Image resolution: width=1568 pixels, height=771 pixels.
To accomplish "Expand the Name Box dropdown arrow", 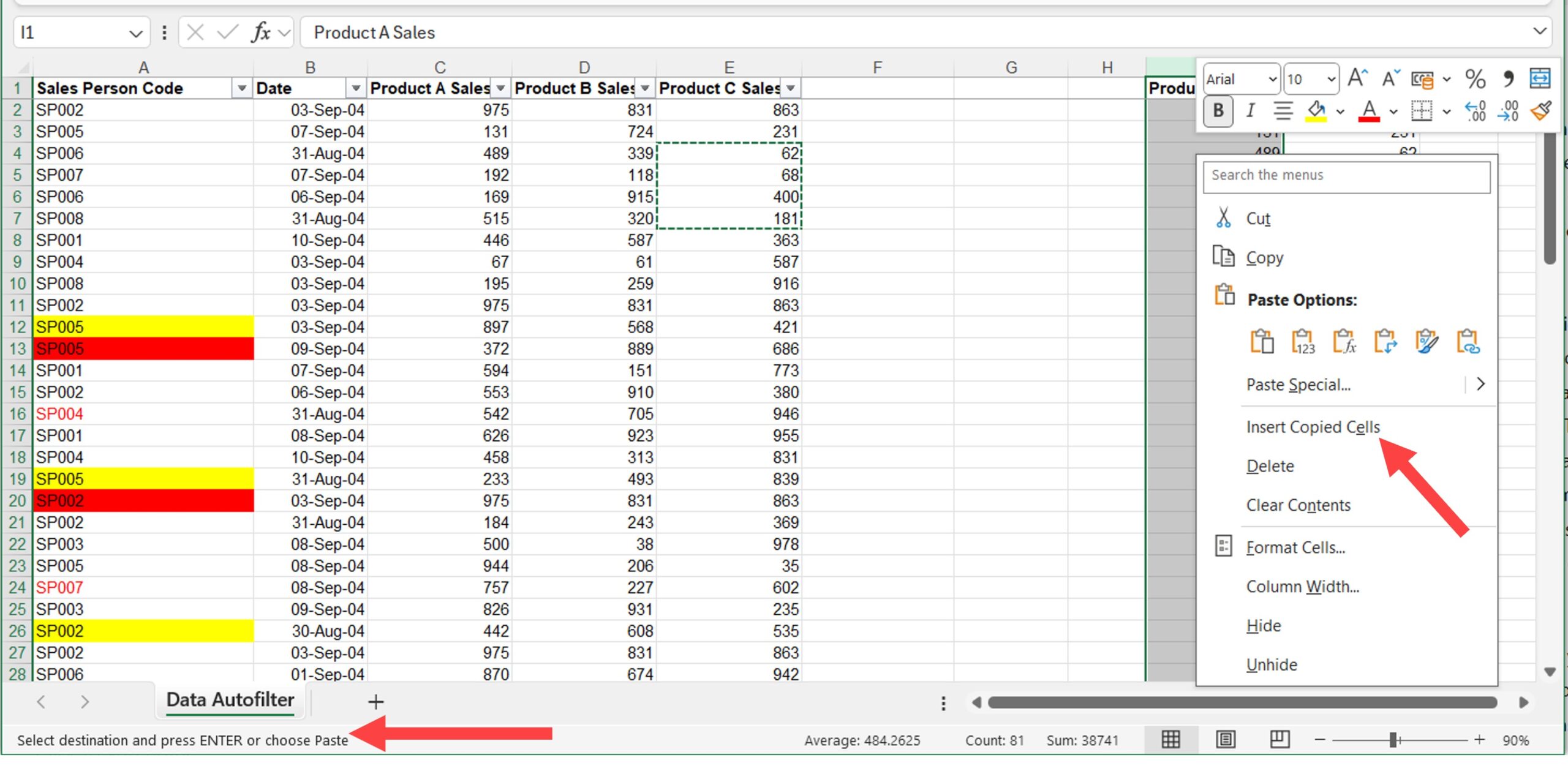I will [x=136, y=32].
